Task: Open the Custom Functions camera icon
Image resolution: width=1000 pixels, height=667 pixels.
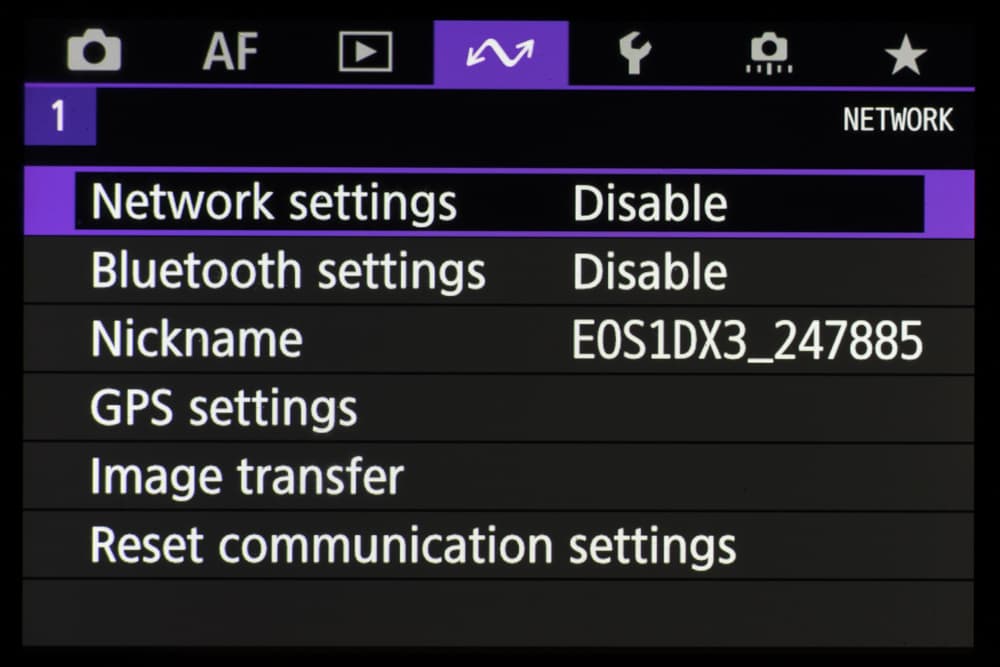Action: click(x=770, y=52)
